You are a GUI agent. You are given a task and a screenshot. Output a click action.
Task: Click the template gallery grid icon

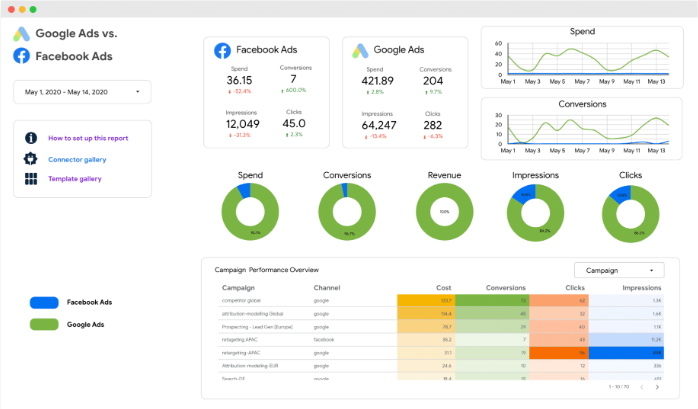coord(31,179)
